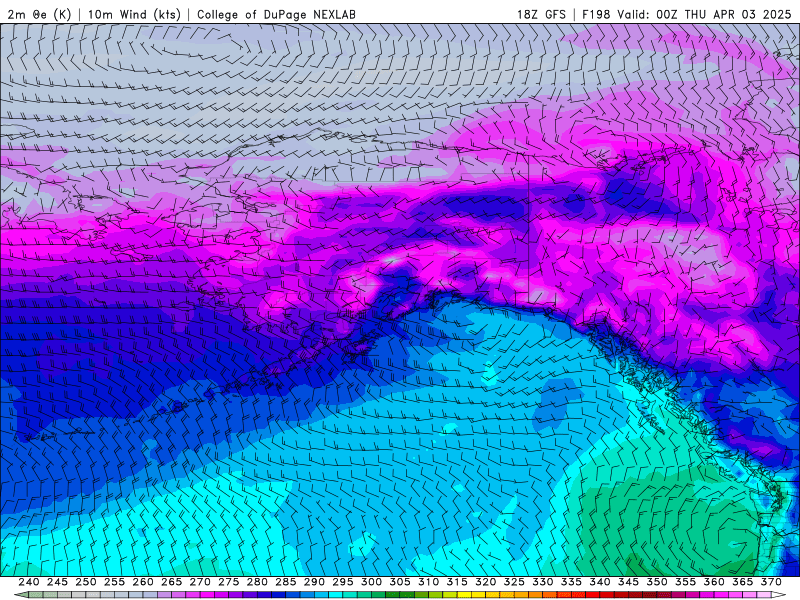The image size is (800, 600).
Task: Click the 250 value on the color scale
Action: pyautogui.click(x=86, y=582)
